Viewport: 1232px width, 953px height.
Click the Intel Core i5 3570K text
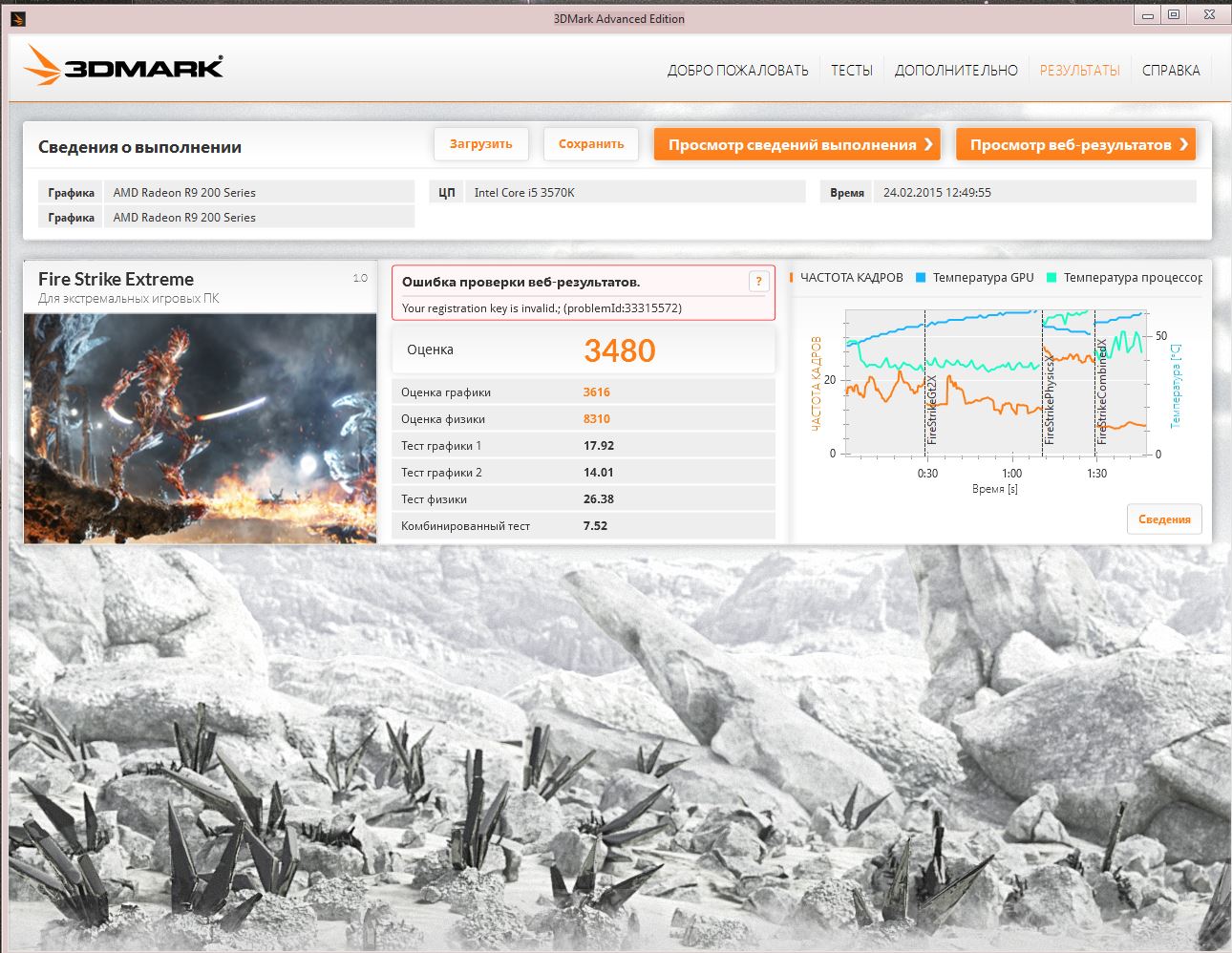point(524,193)
